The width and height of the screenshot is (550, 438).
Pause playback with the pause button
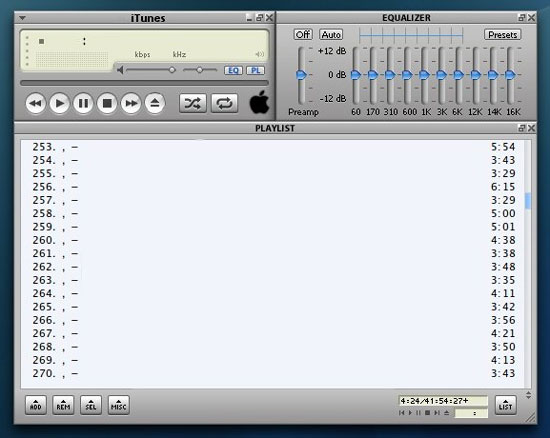click(83, 103)
